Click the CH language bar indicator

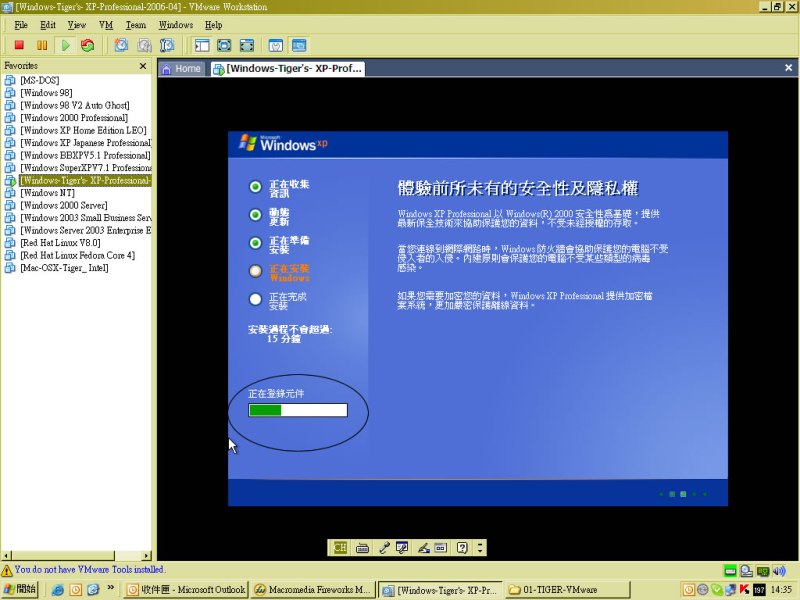(x=340, y=547)
